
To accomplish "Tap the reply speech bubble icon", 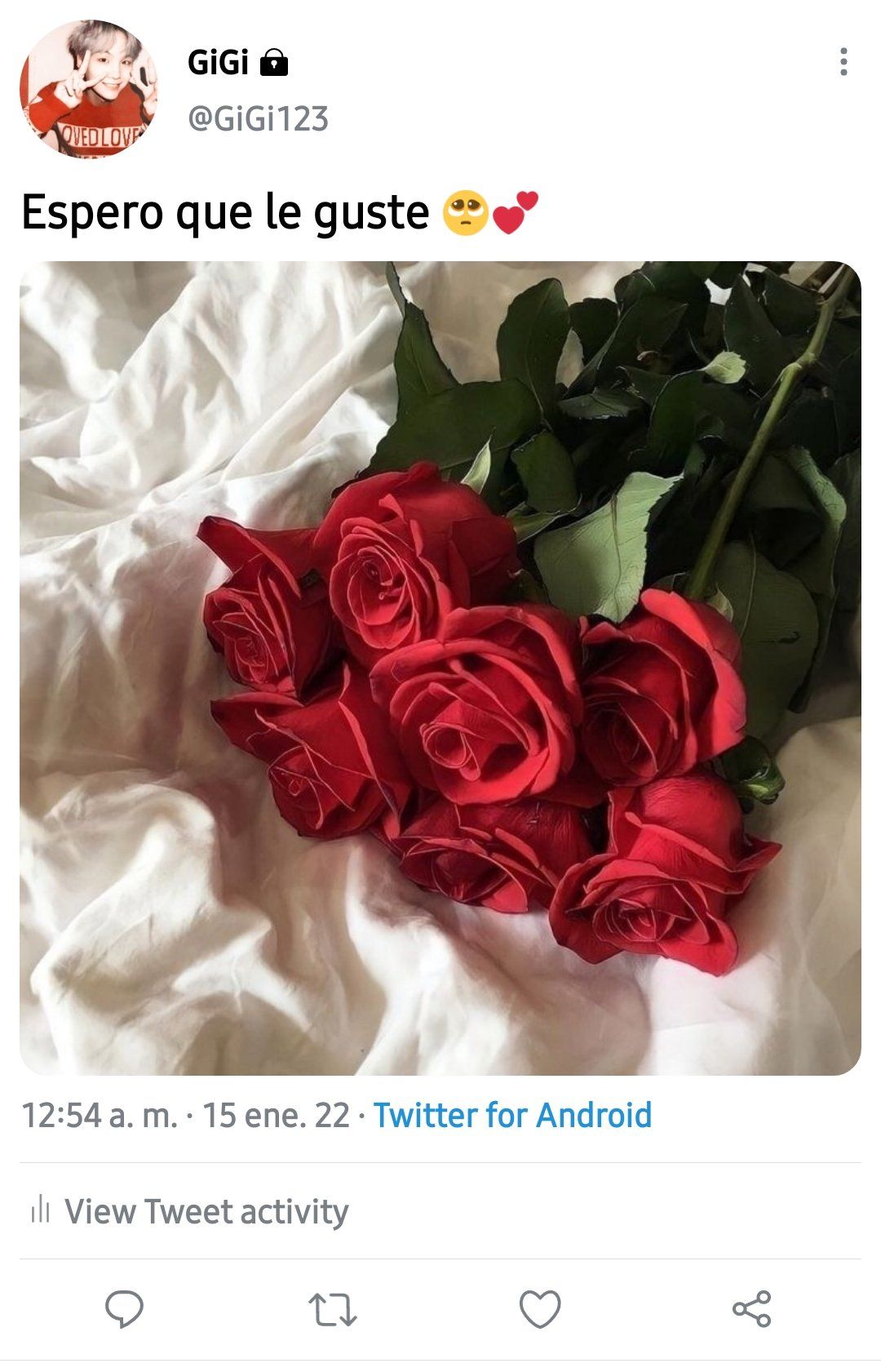I will click(124, 1309).
